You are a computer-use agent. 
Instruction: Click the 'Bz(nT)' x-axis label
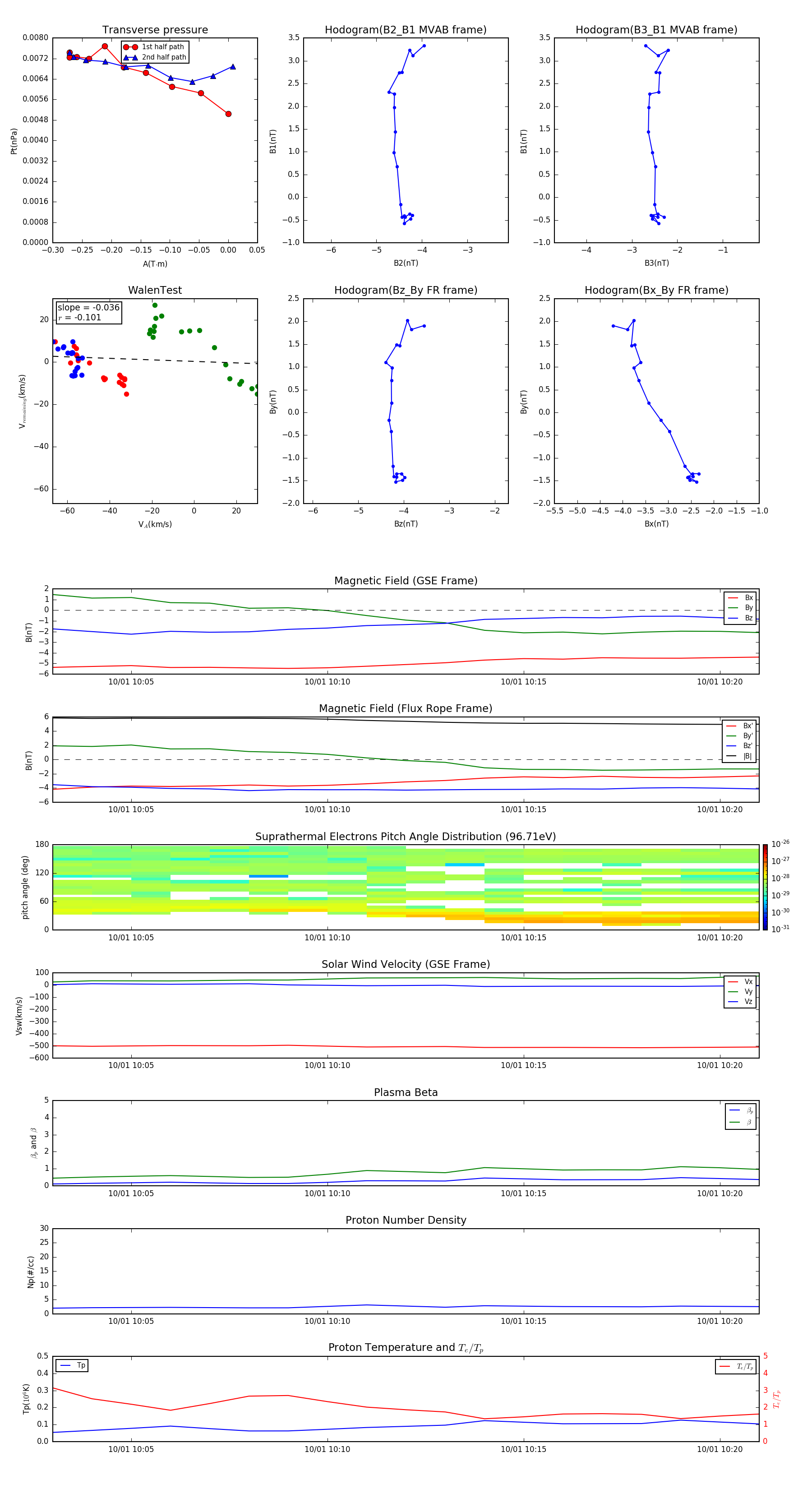[x=406, y=524]
